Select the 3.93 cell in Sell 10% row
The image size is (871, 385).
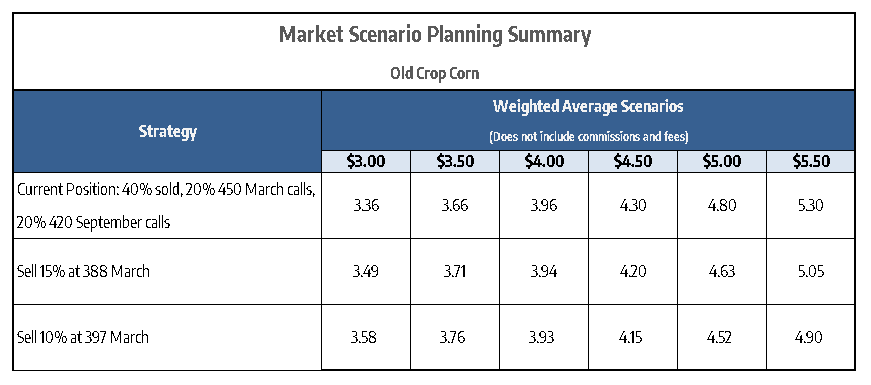544,337
